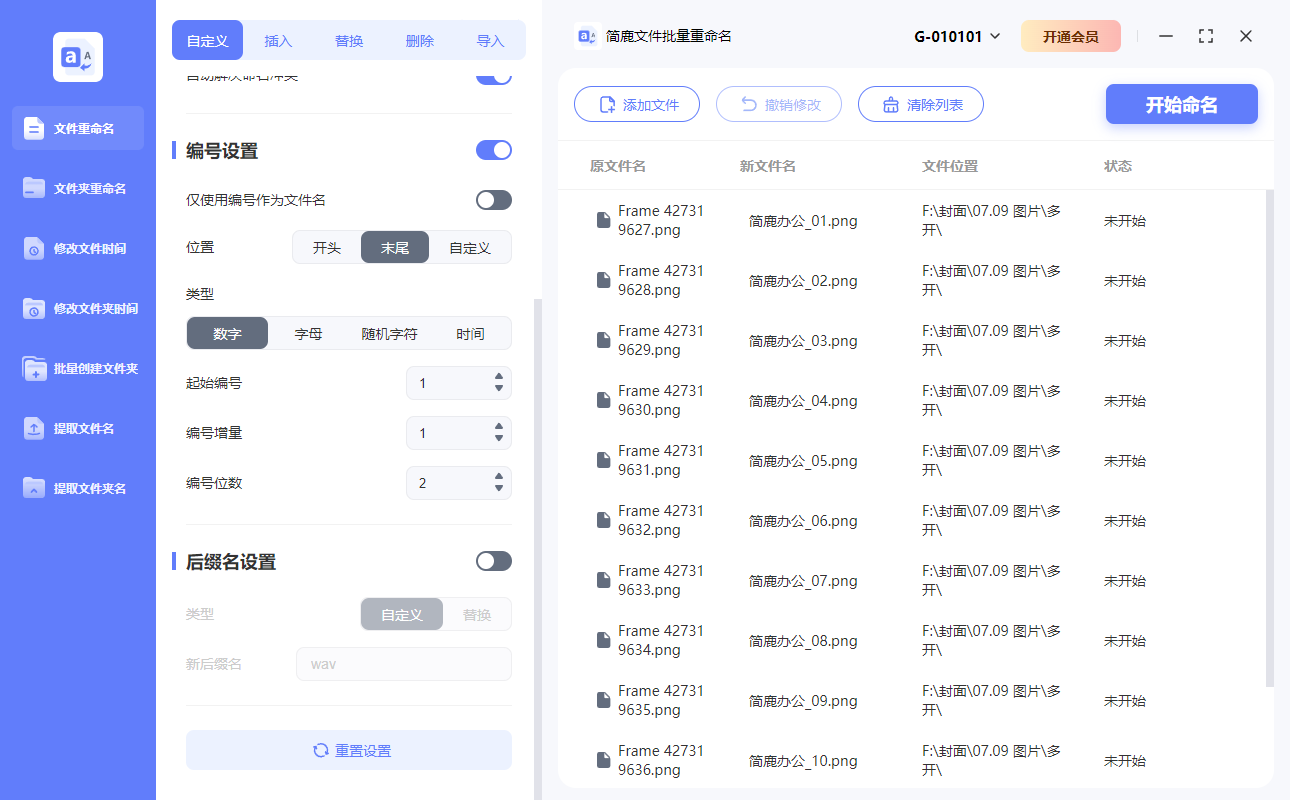This screenshot has width=1290, height=800.
Task: Switch to the 替换 tab
Action: pyautogui.click(x=348, y=40)
